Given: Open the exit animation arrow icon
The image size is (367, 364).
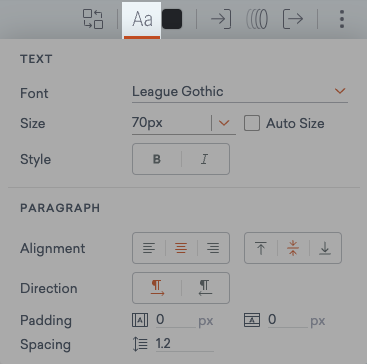Looking at the screenshot, I should (x=293, y=19).
